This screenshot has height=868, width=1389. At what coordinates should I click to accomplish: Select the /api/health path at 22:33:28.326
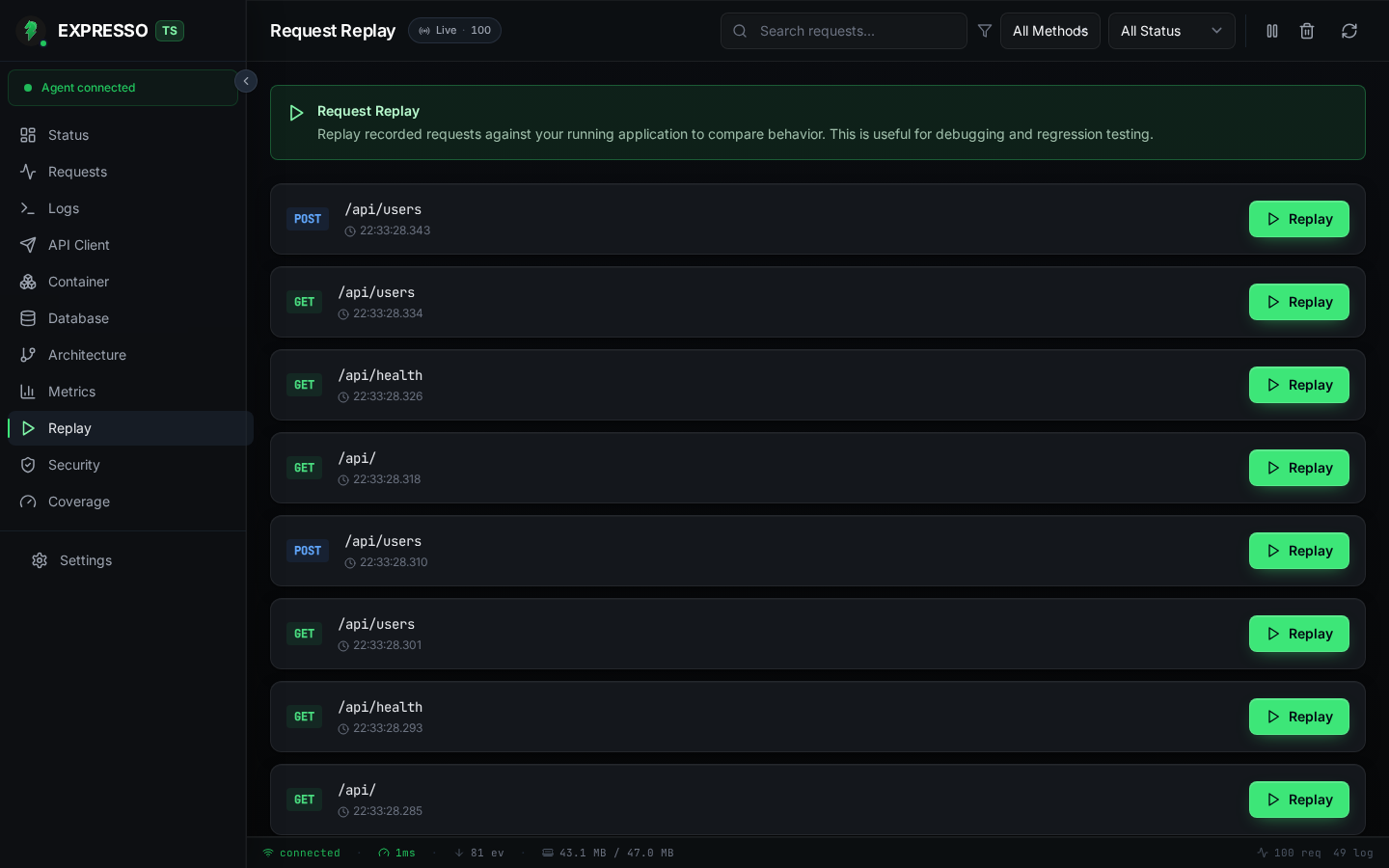click(380, 375)
